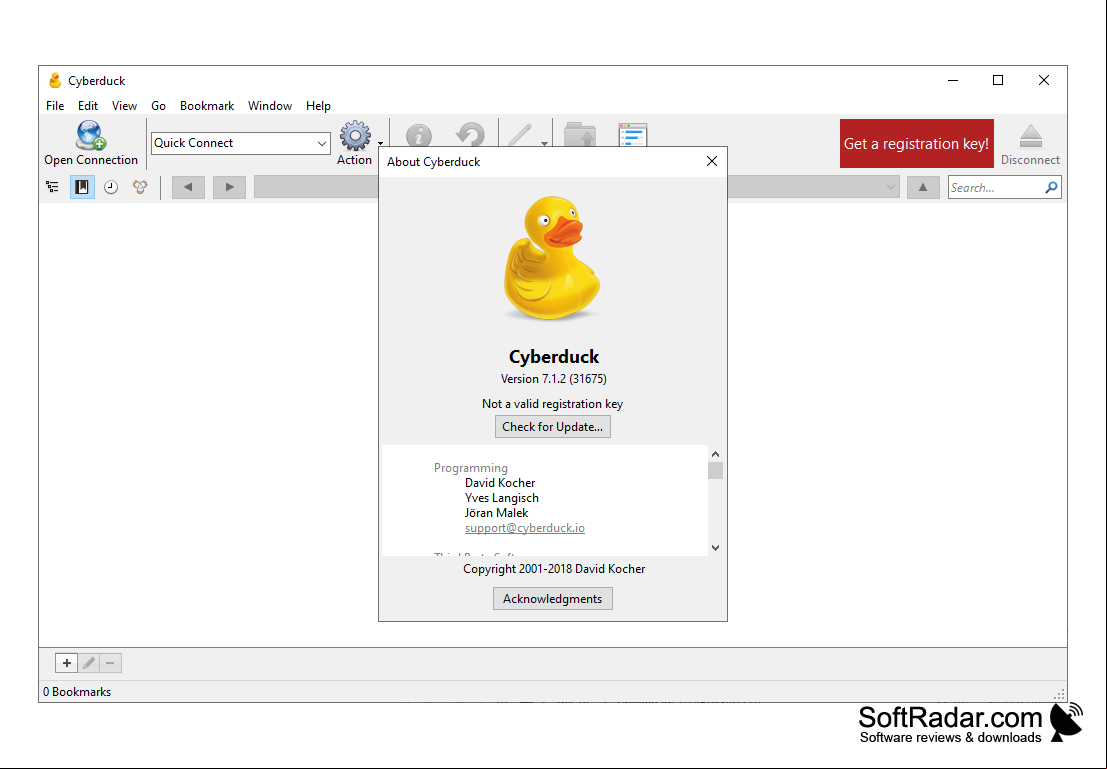Show the History clock view
Image resolution: width=1107 pixels, height=769 pixels.
[x=111, y=187]
